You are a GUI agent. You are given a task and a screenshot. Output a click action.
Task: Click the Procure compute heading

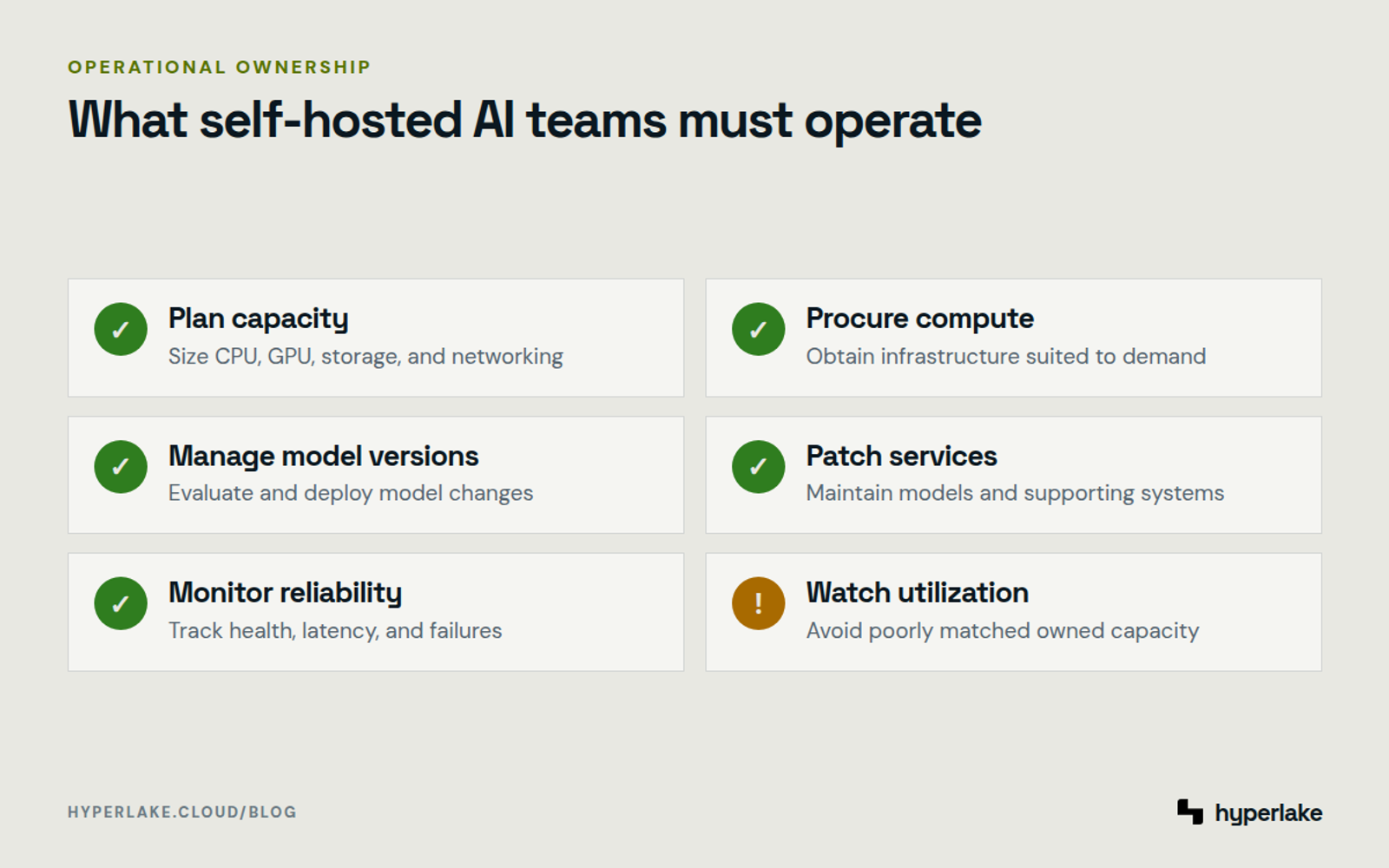tap(919, 319)
